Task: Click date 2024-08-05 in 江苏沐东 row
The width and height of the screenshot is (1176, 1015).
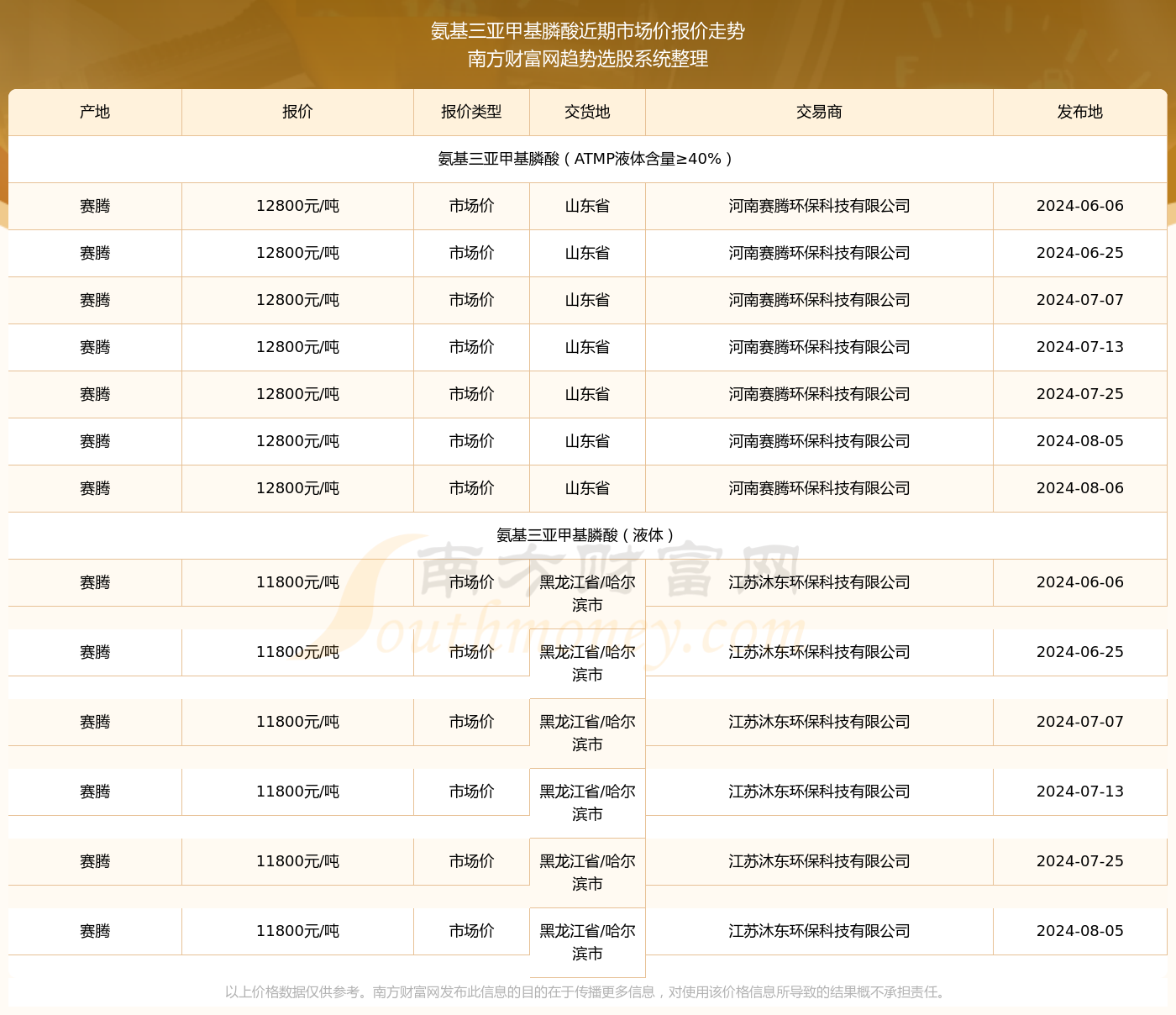Action: click(1080, 931)
